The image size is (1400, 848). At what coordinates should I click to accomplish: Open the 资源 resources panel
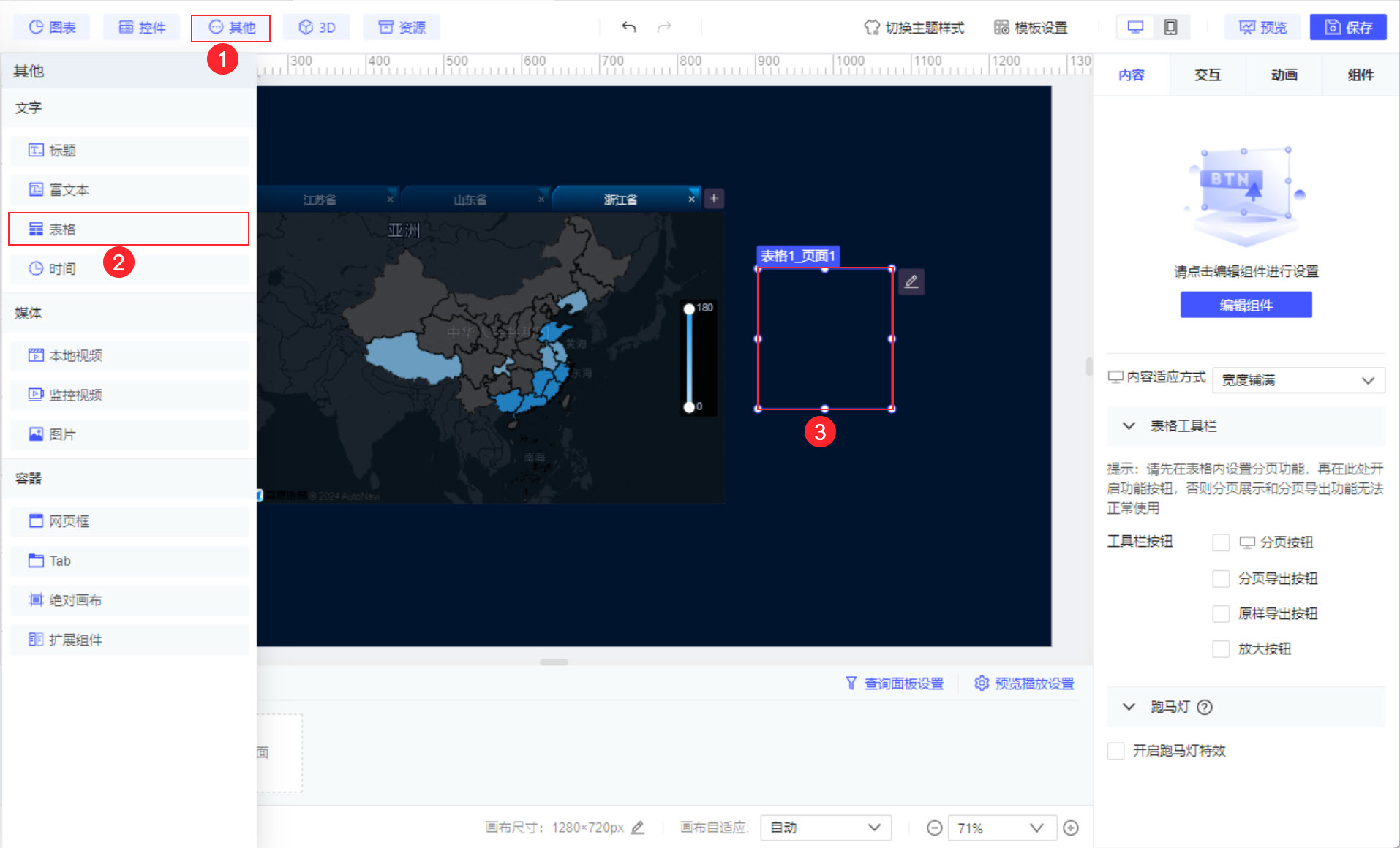coord(402,27)
